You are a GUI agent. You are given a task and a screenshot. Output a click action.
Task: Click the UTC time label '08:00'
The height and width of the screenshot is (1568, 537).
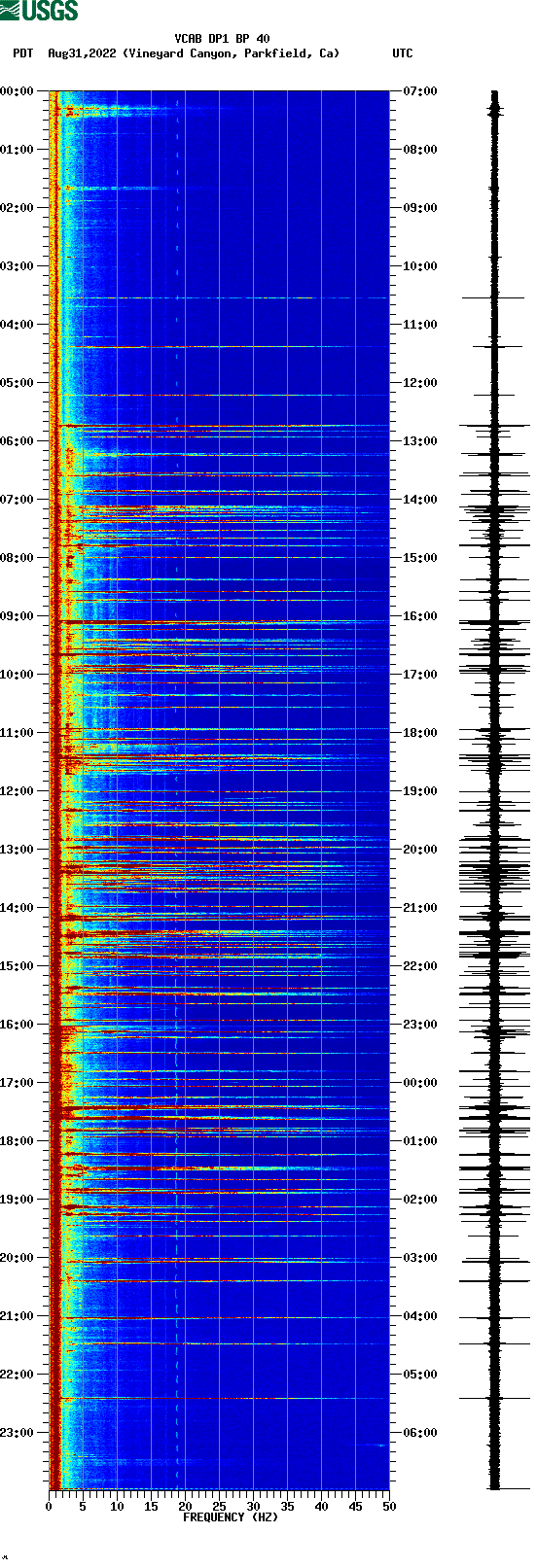click(x=420, y=150)
